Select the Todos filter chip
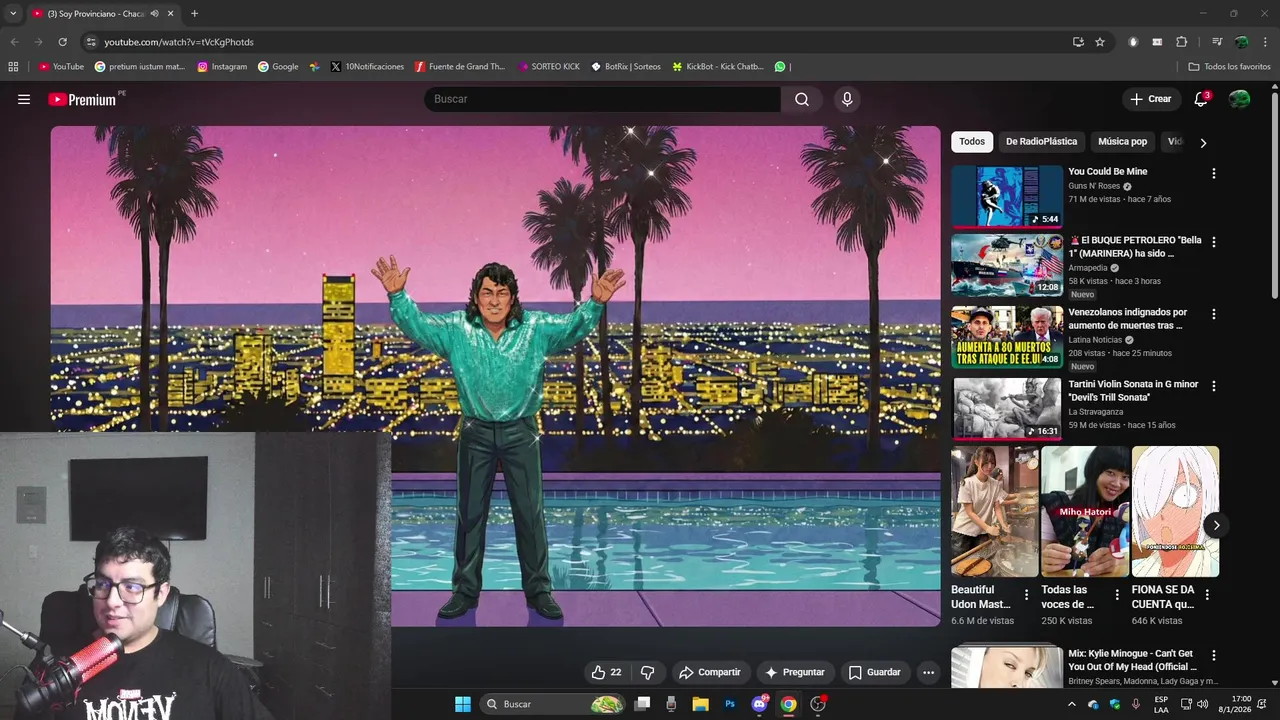This screenshot has height=720, width=1280. [x=972, y=142]
